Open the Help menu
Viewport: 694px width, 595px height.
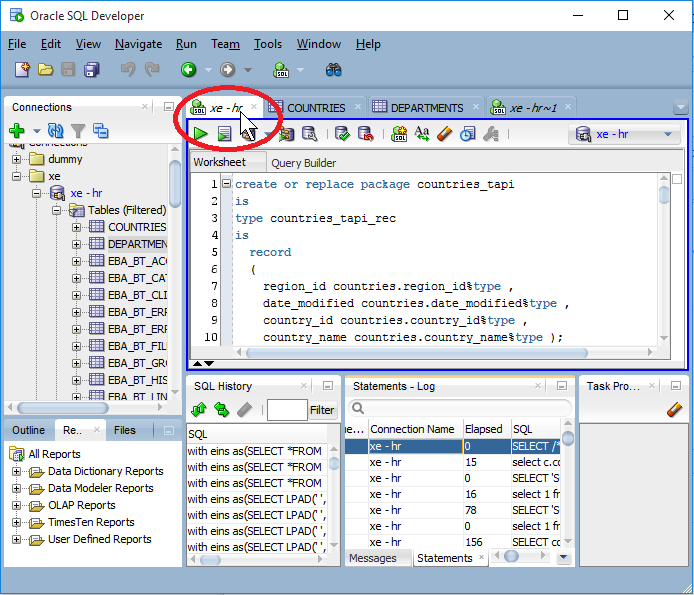point(368,44)
